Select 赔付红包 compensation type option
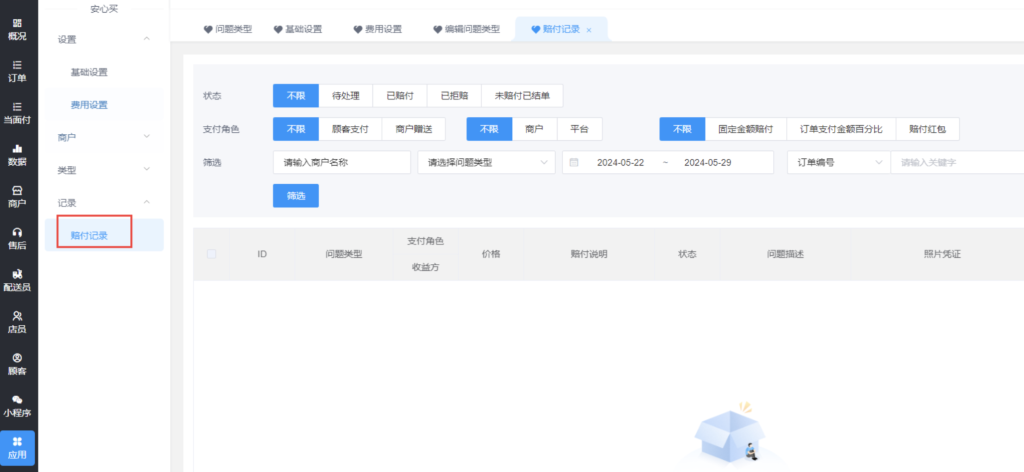The height and width of the screenshot is (472, 1024). (928, 129)
